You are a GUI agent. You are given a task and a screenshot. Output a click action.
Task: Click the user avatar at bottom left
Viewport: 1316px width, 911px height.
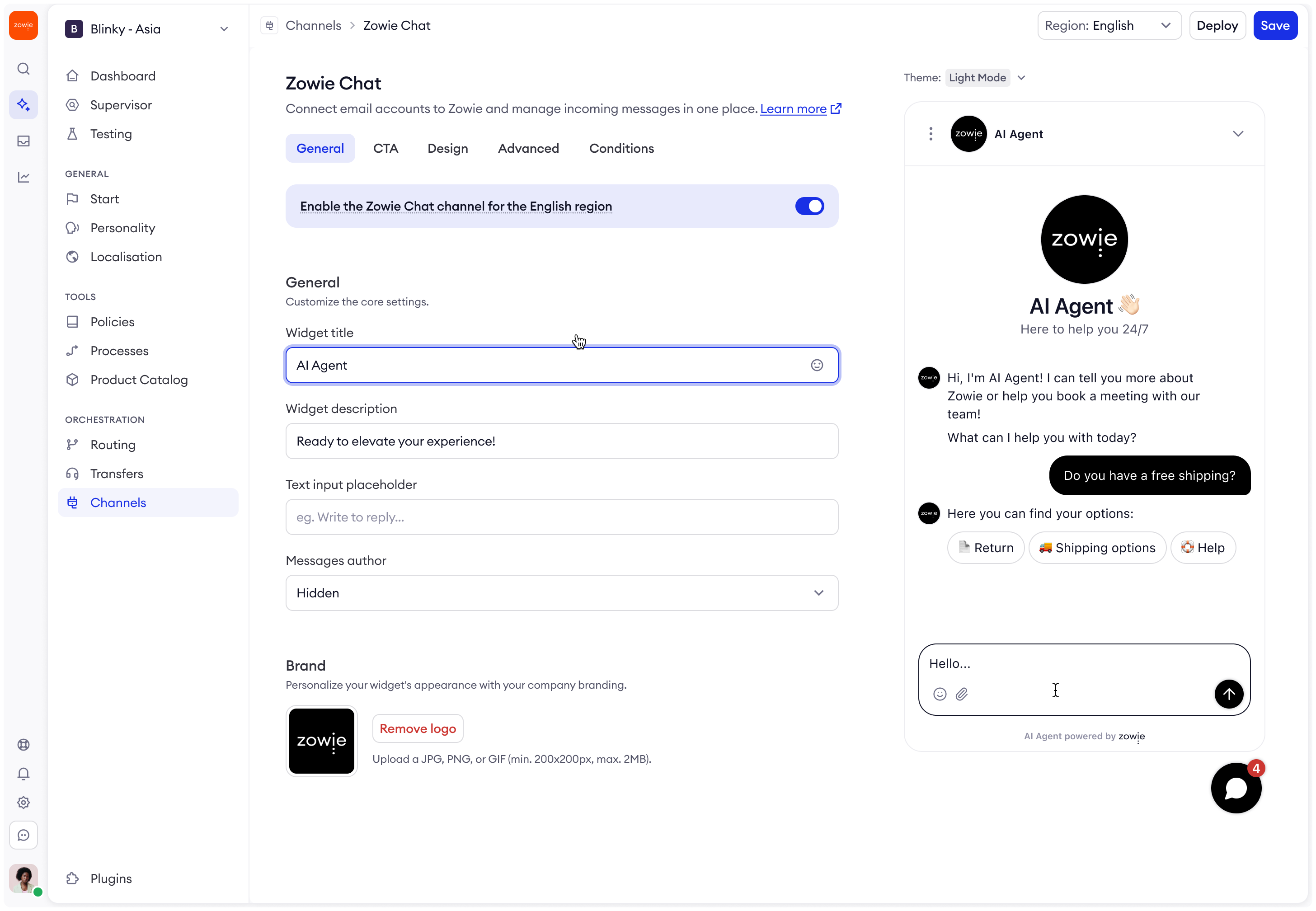(23, 878)
